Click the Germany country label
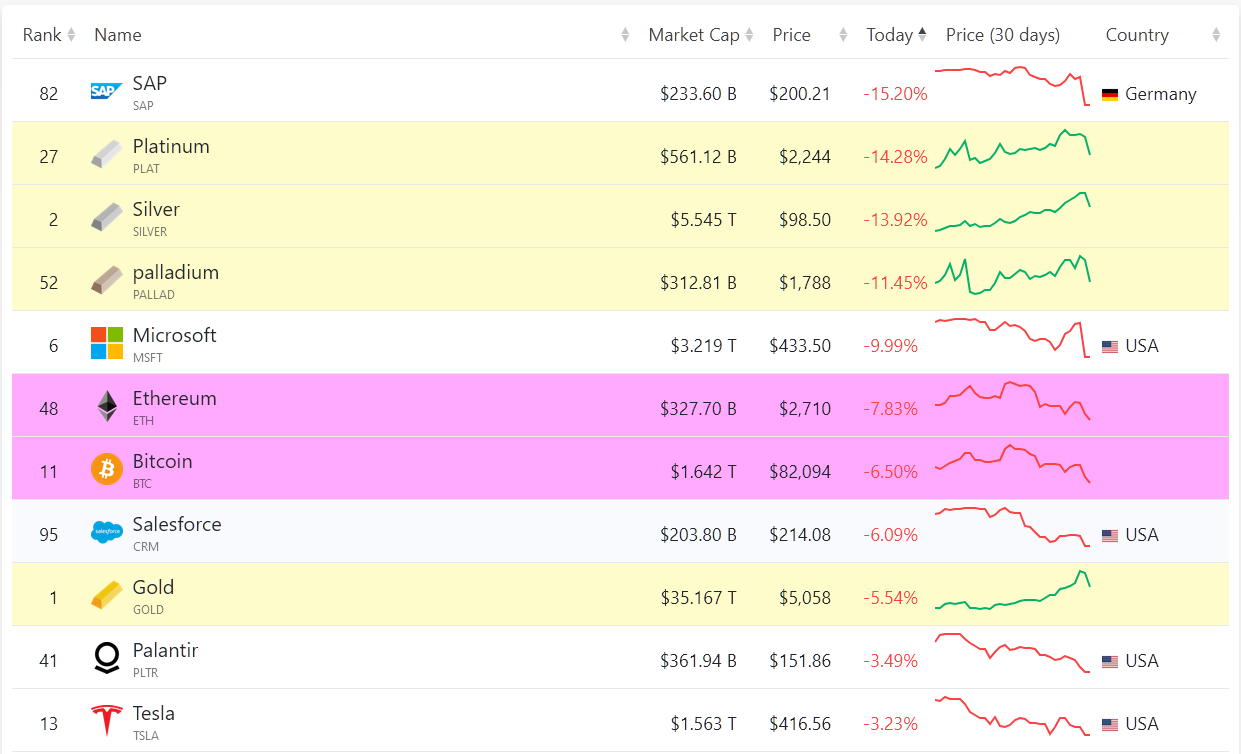Image resolution: width=1241 pixels, height=754 pixels. coord(1160,94)
